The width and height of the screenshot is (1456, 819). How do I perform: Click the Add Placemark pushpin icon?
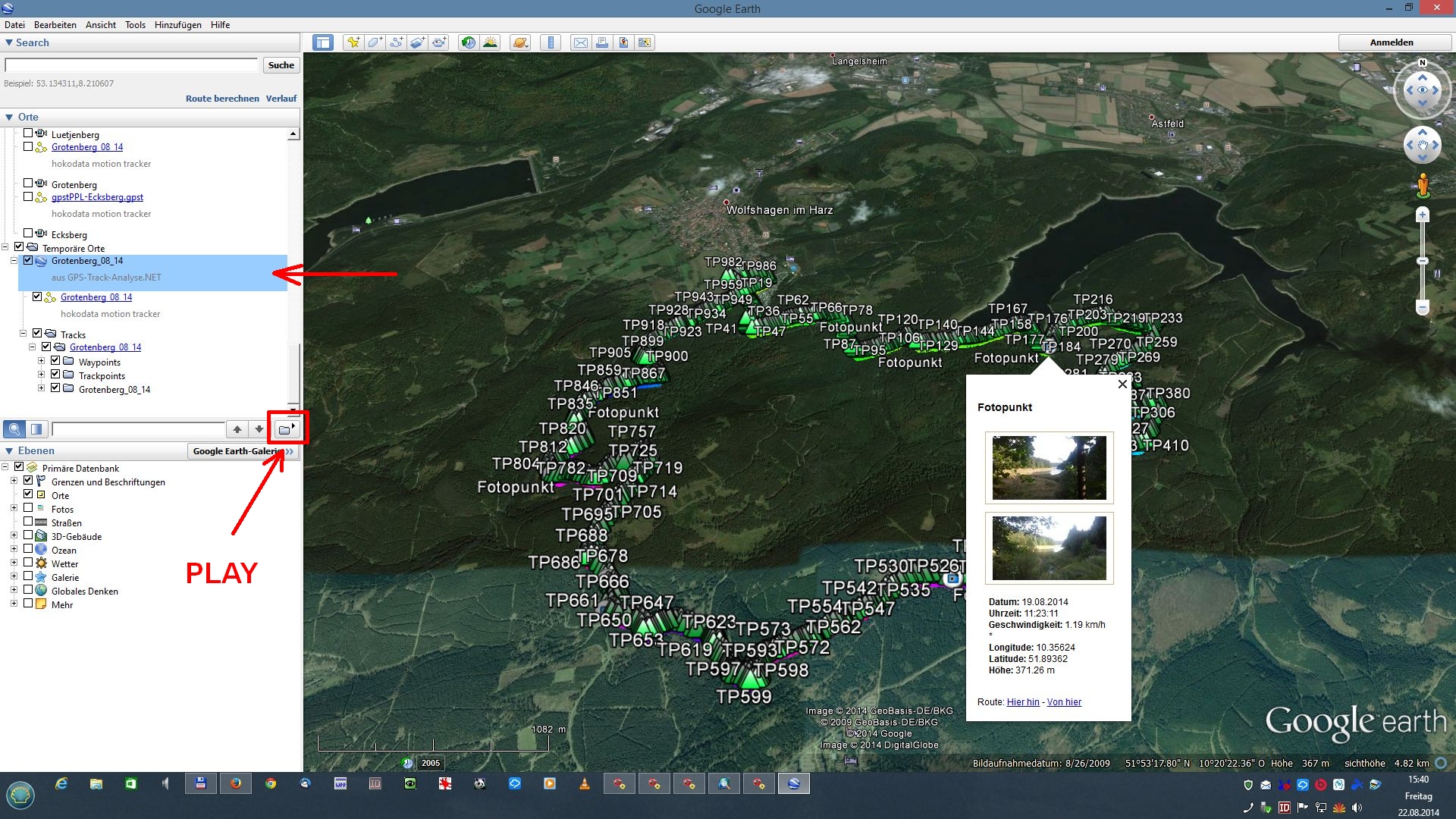pyautogui.click(x=353, y=42)
